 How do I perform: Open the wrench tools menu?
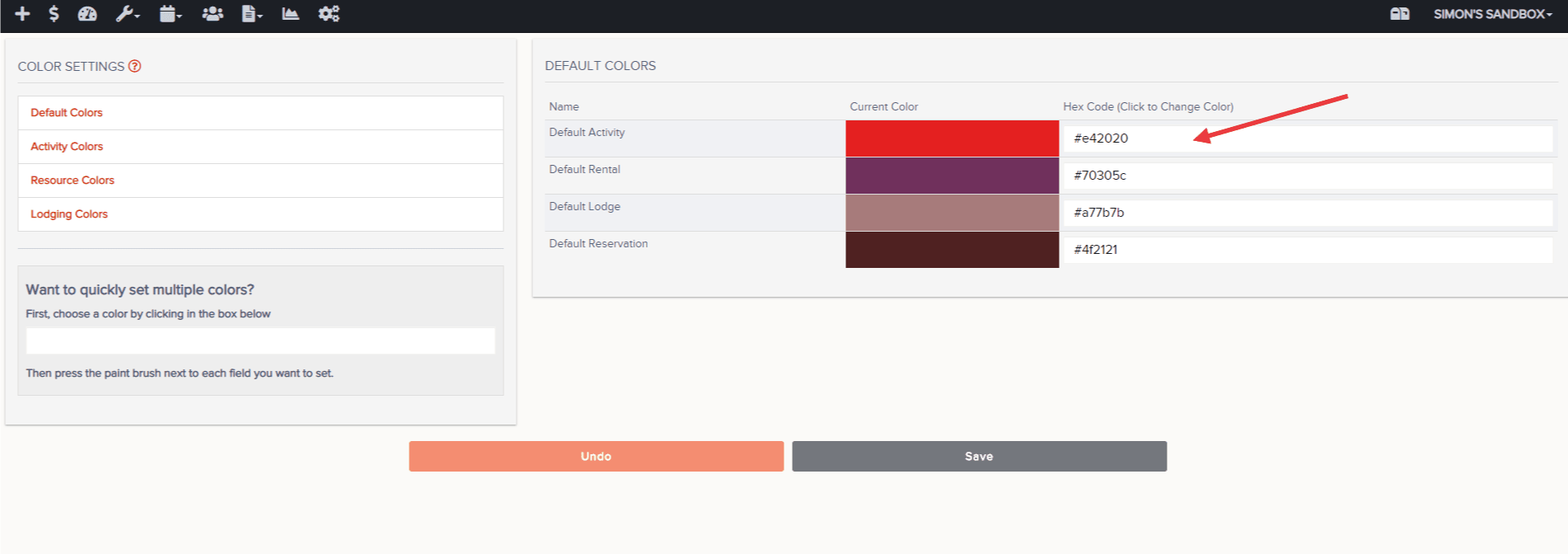tap(128, 13)
